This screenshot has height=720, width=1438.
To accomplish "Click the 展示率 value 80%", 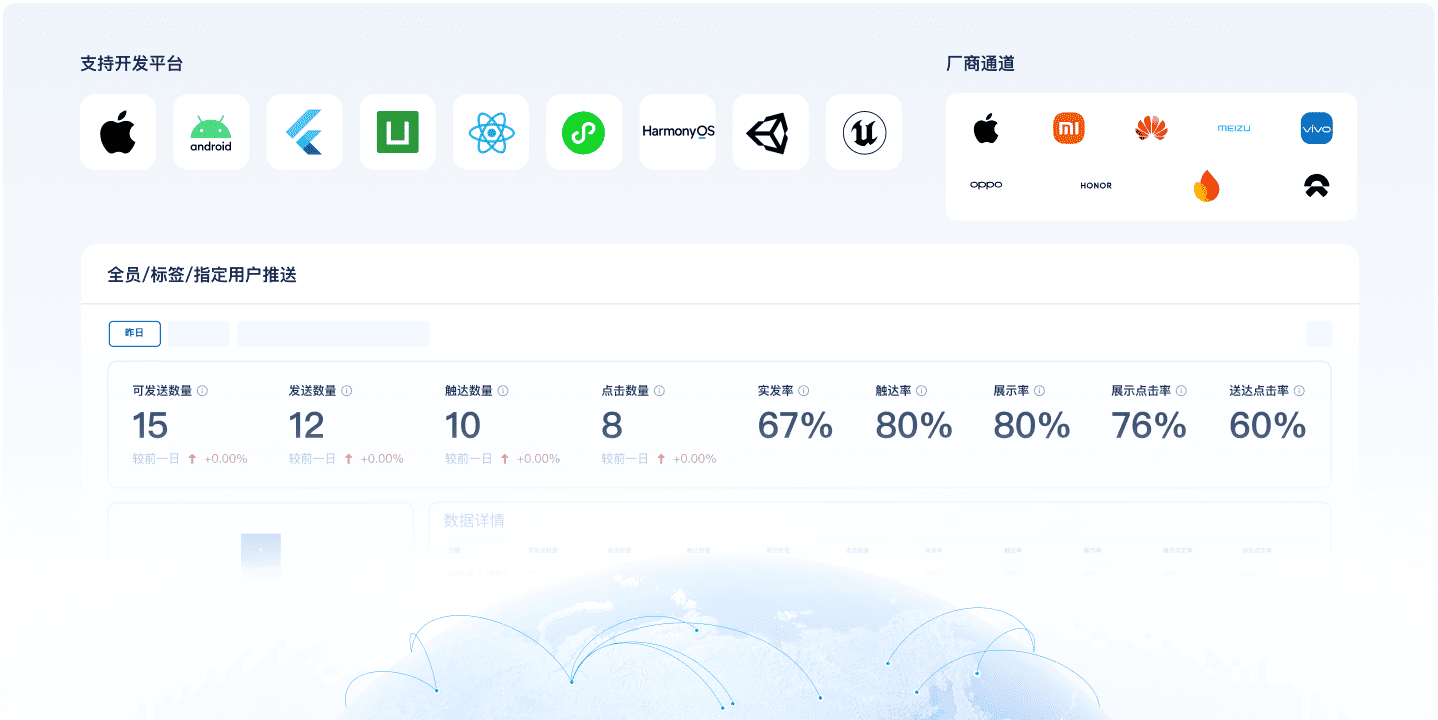I will tap(1032, 426).
